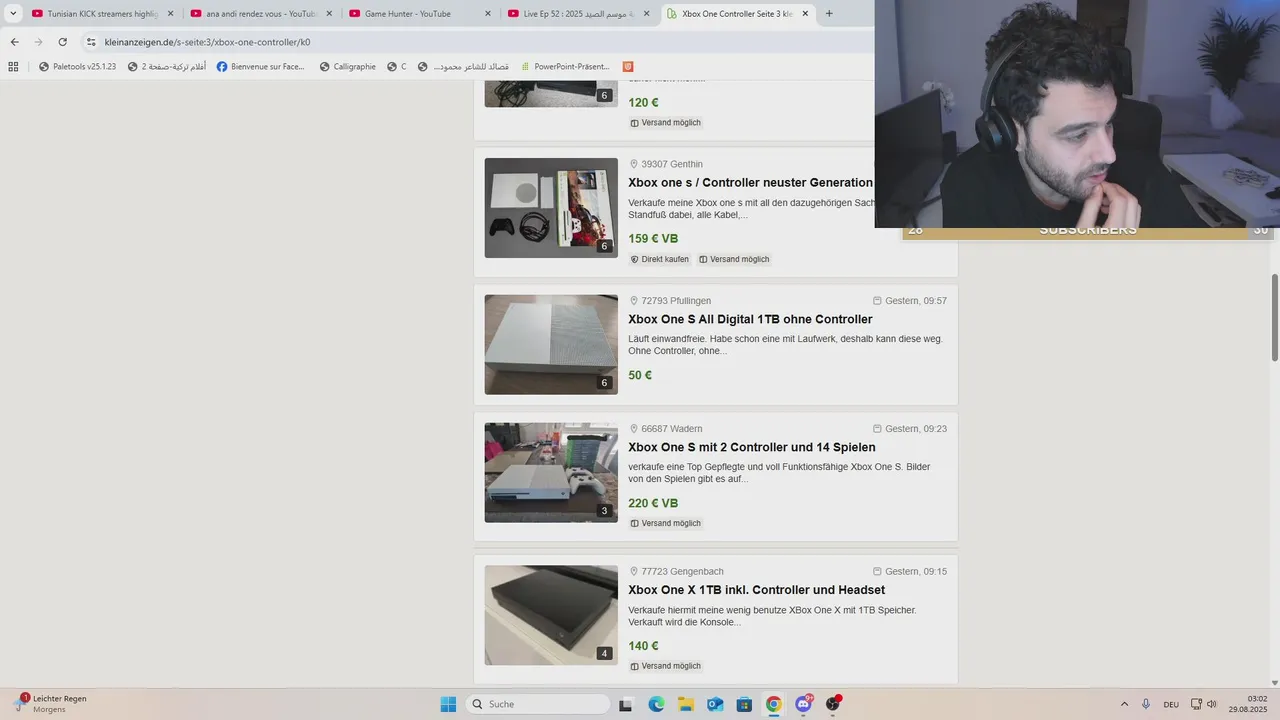
Task: Click the price 159 € VB
Action: click(653, 239)
